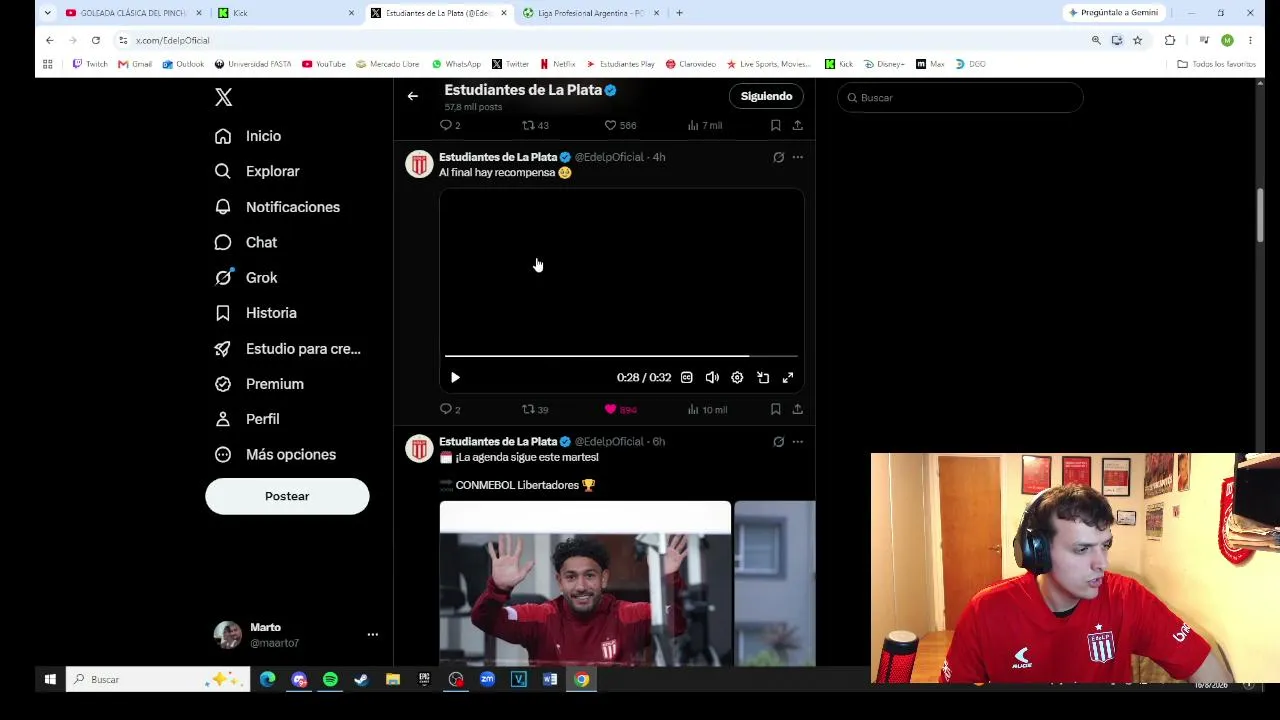Open Explorar in the sidebar
The width and height of the screenshot is (1280, 720).
coord(258,171)
